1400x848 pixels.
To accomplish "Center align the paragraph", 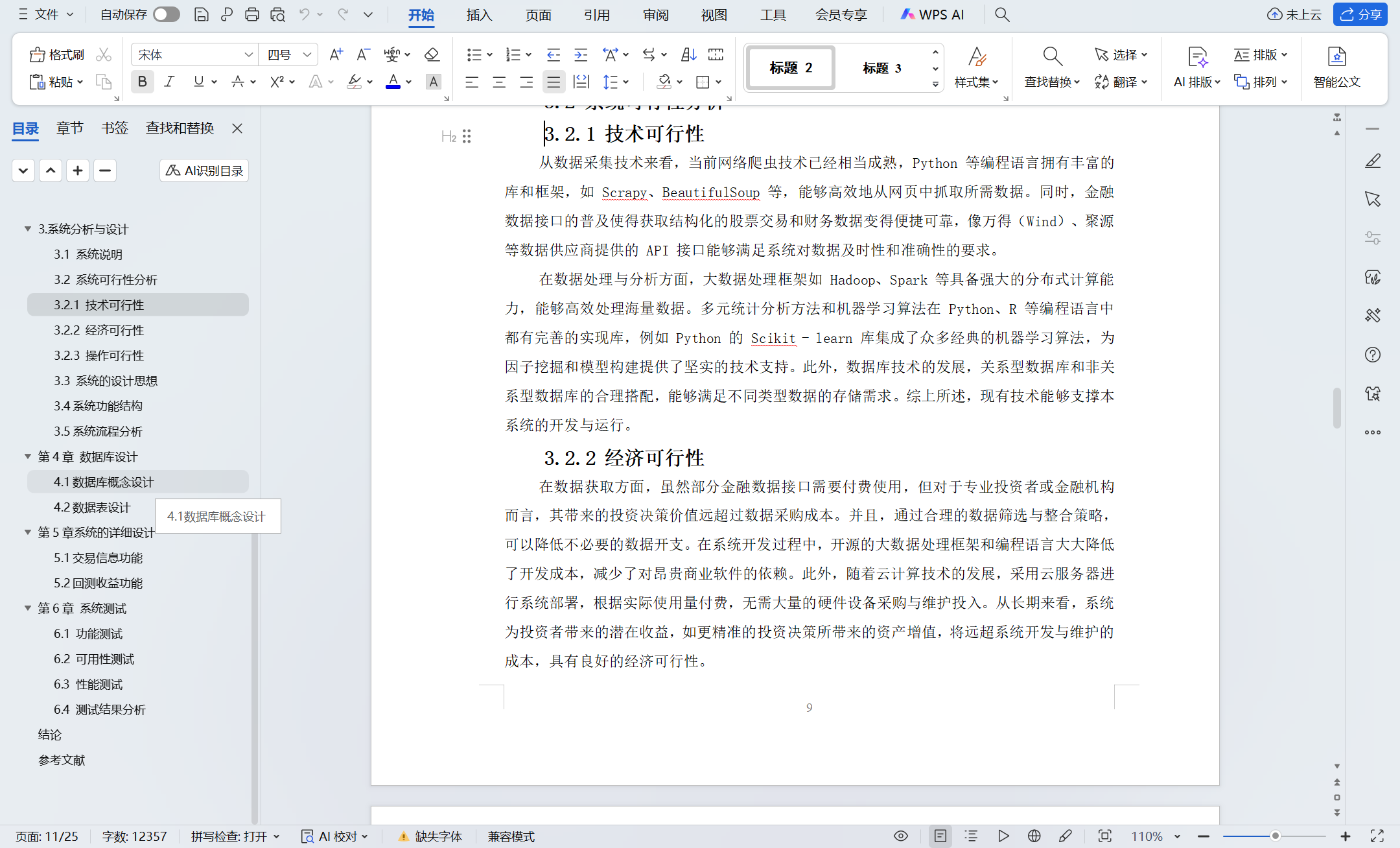I will [x=499, y=82].
